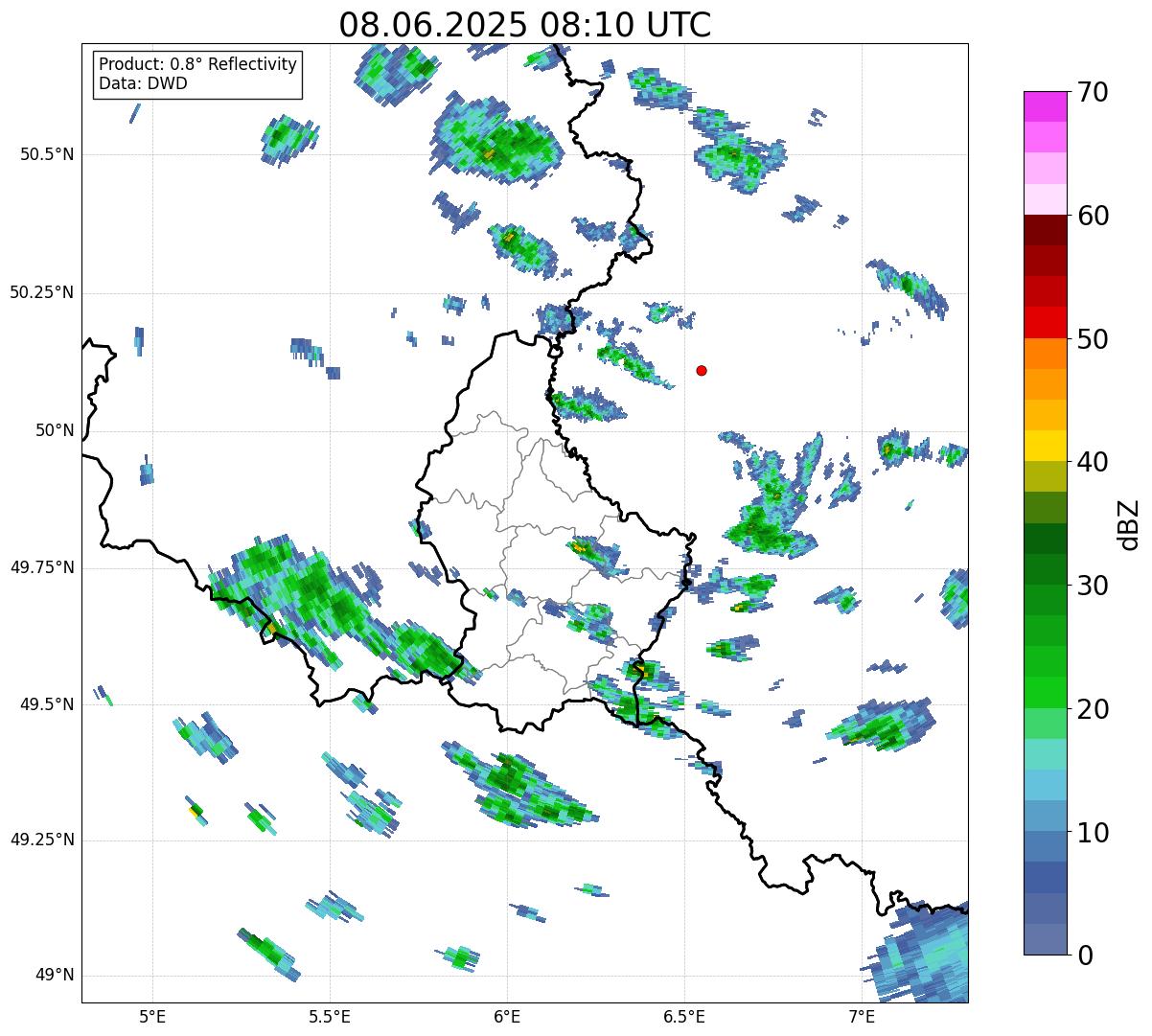Click the 50.5°N latitude label

pyautogui.click(x=47, y=154)
